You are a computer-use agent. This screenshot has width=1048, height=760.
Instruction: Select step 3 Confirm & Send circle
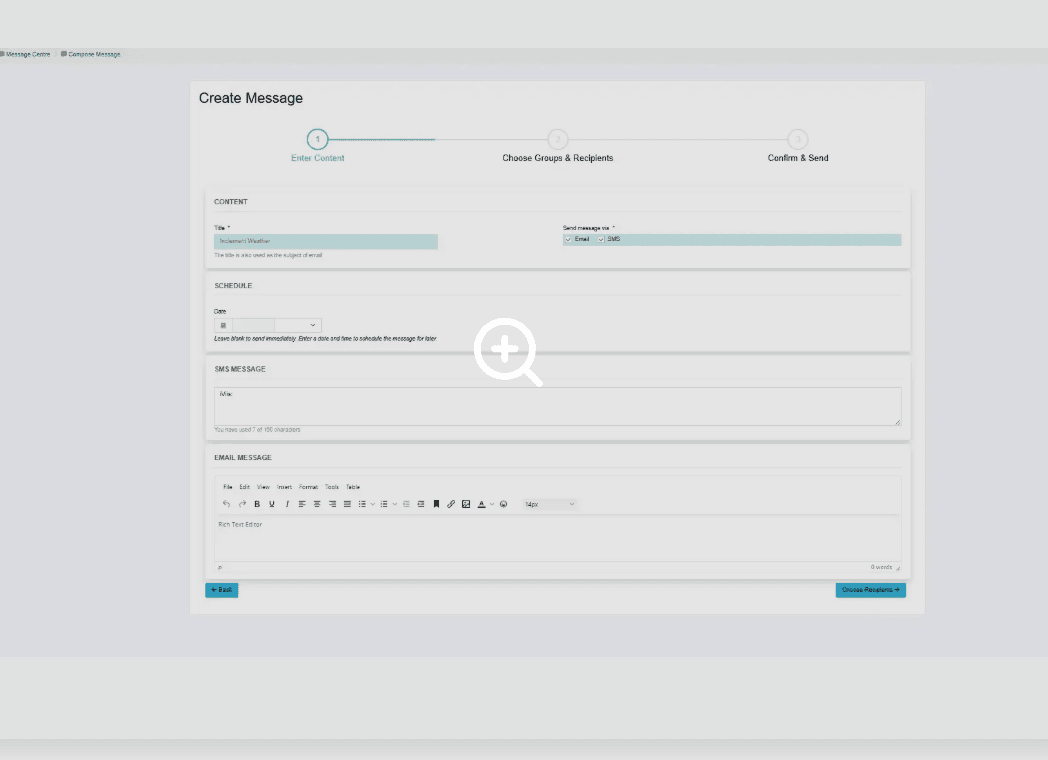797,139
